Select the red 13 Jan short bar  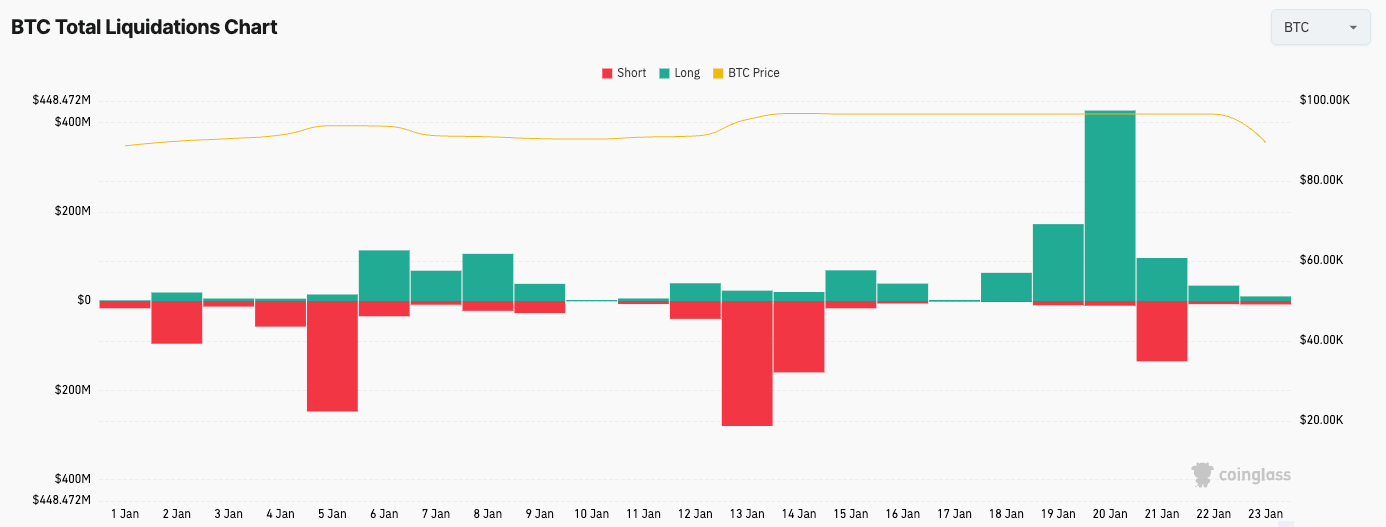tap(747, 363)
